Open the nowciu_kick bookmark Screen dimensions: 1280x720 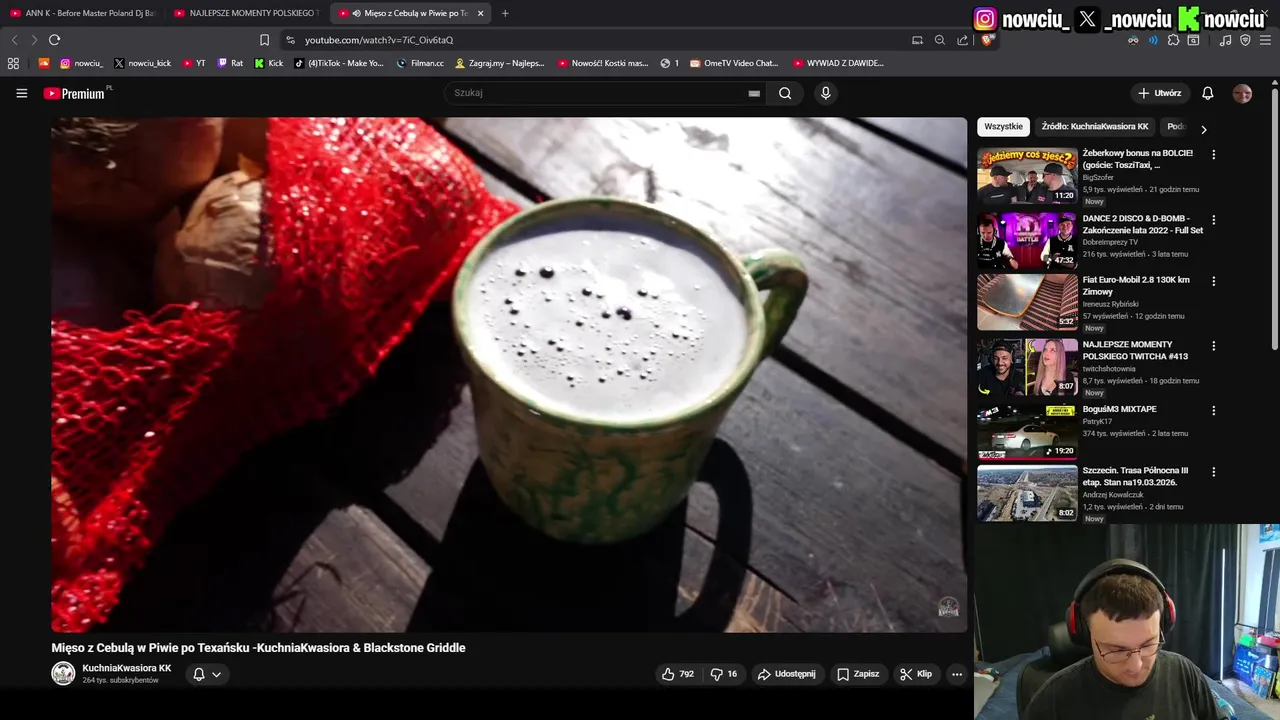pyautogui.click(x=142, y=63)
